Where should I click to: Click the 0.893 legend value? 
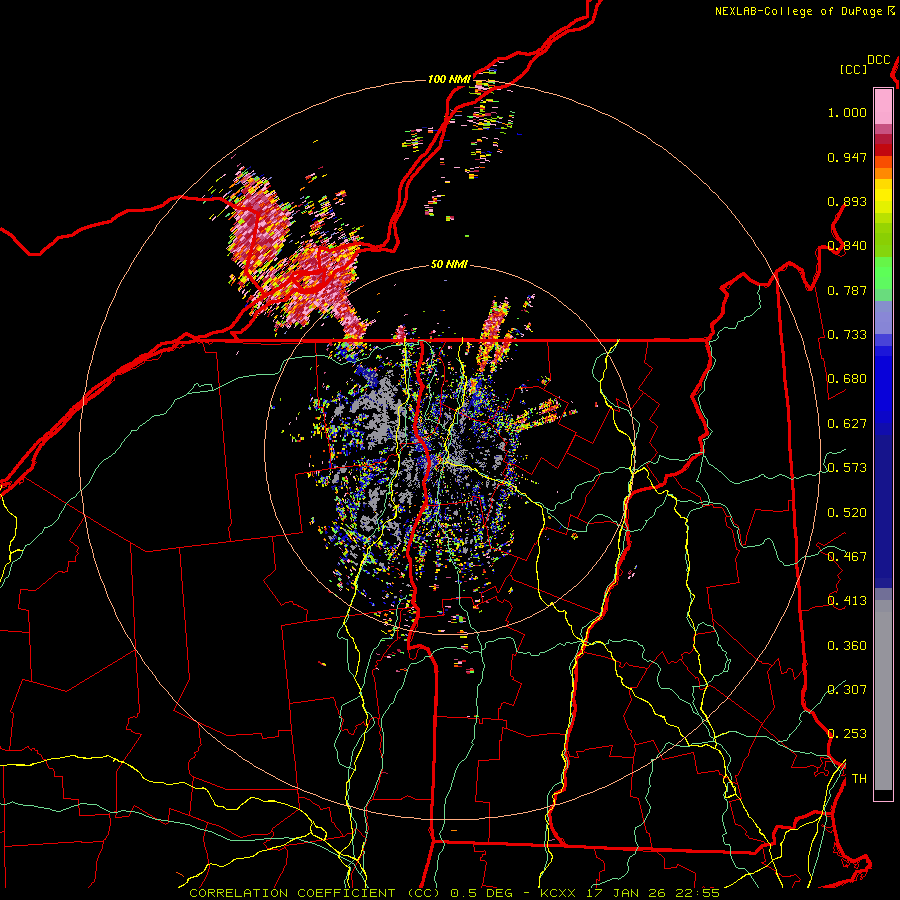847,201
